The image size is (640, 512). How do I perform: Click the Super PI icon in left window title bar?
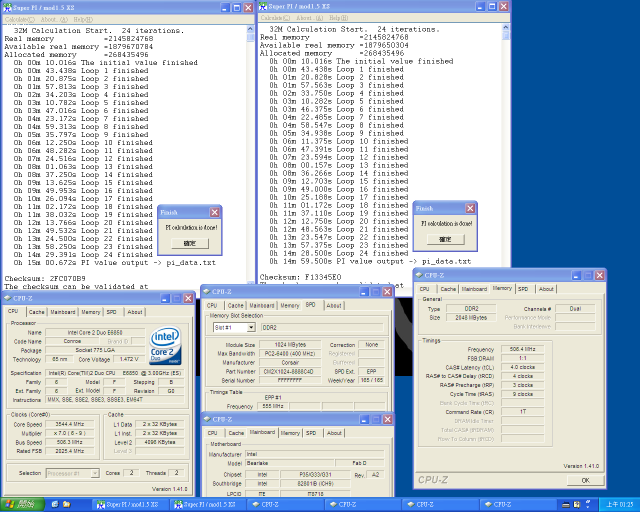click(x=7, y=8)
